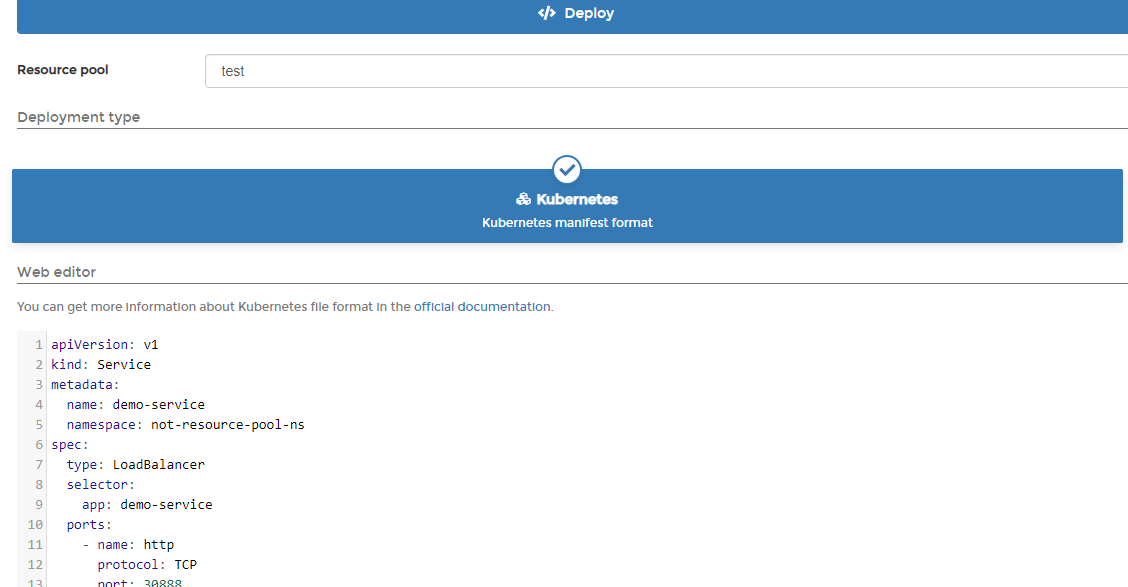Open the official documentation link
The width and height of the screenshot is (1128, 587).
pyautogui.click(x=482, y=306)
